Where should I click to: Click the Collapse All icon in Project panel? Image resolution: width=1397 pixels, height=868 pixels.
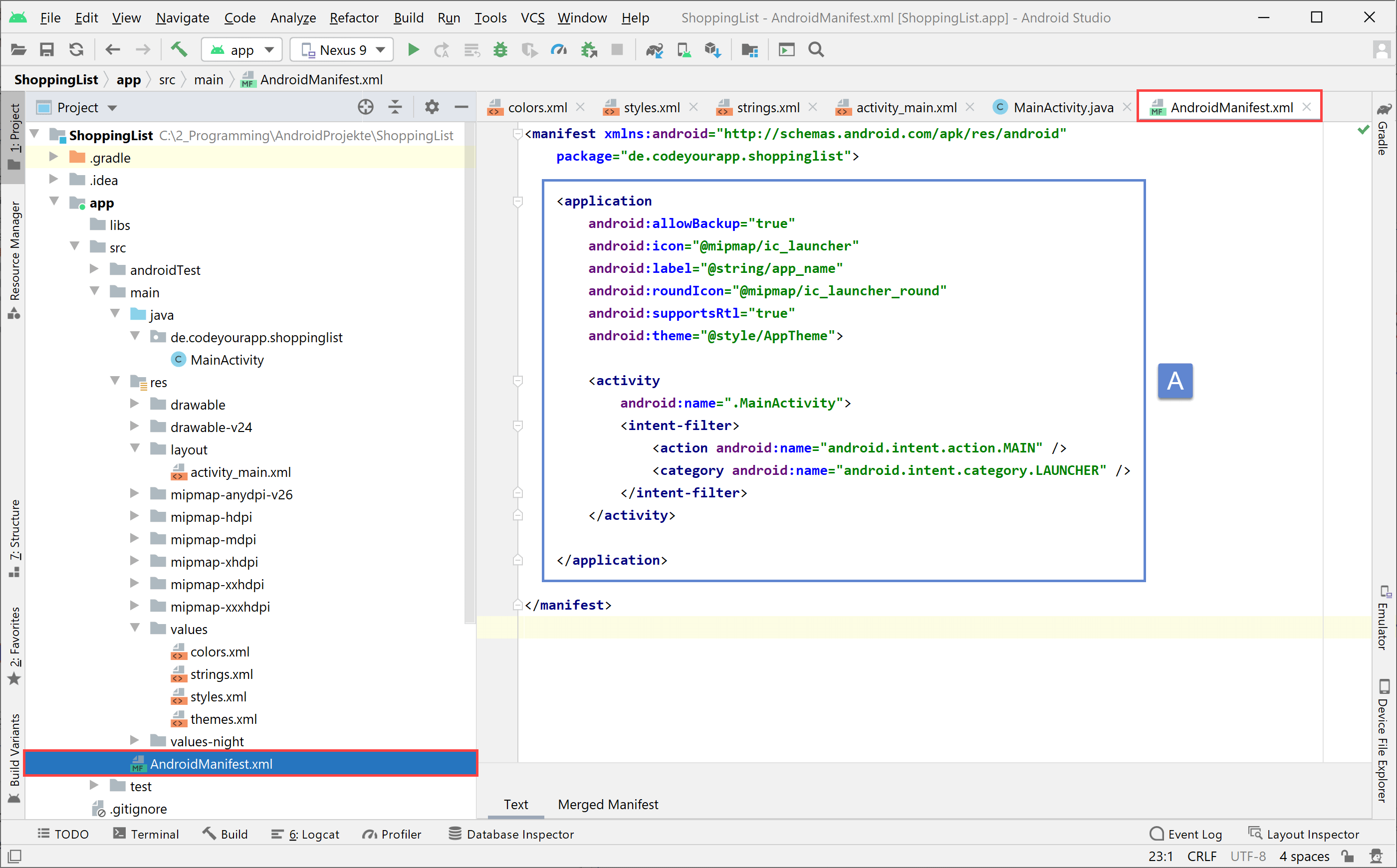395,107
